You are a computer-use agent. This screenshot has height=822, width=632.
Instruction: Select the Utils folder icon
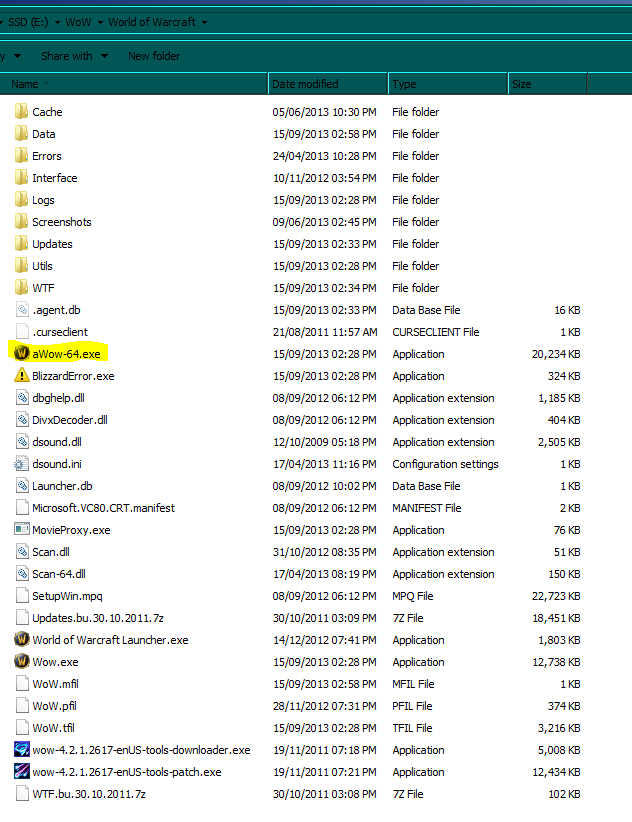coord(21,266)
